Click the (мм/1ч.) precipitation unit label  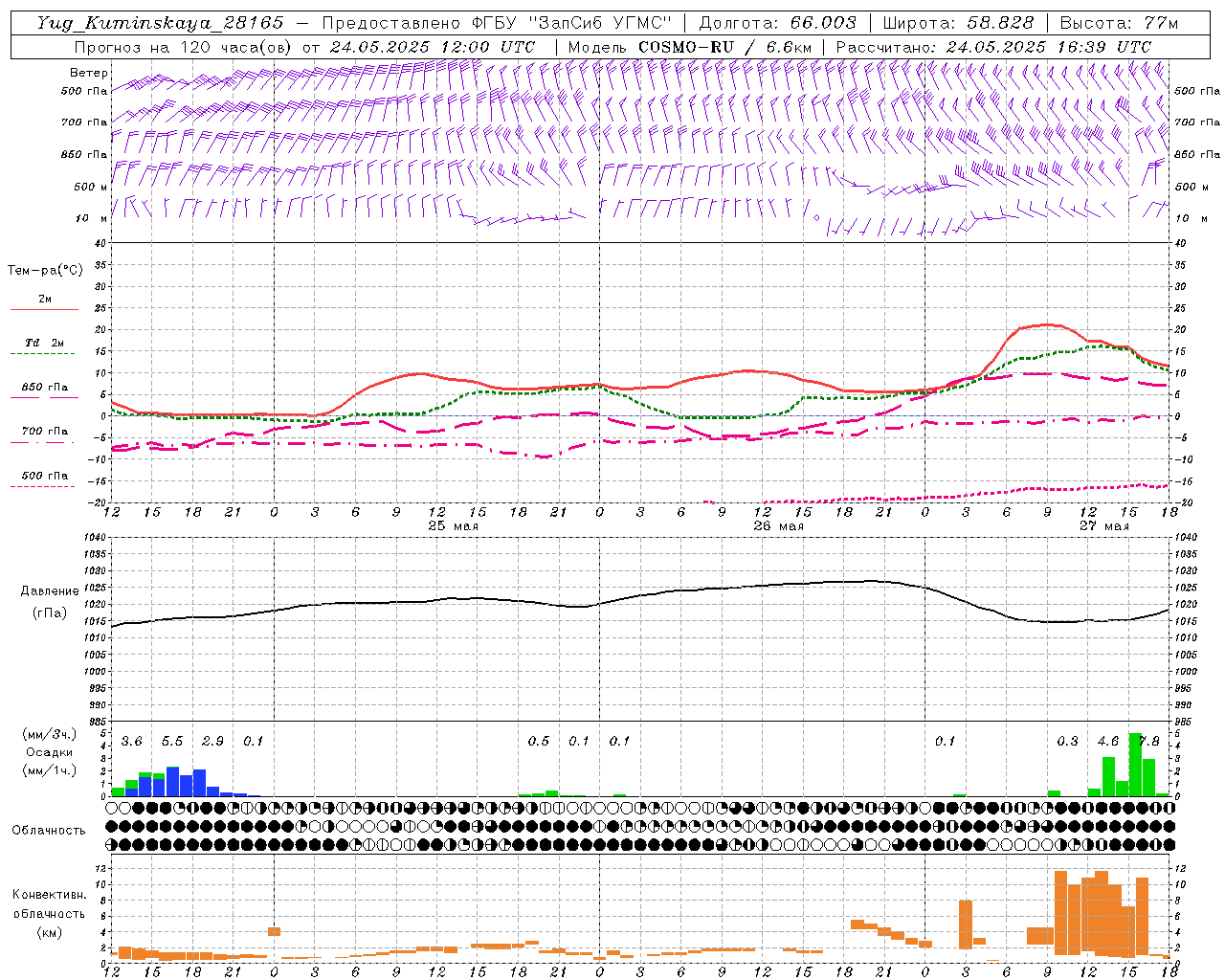point(50,770)
